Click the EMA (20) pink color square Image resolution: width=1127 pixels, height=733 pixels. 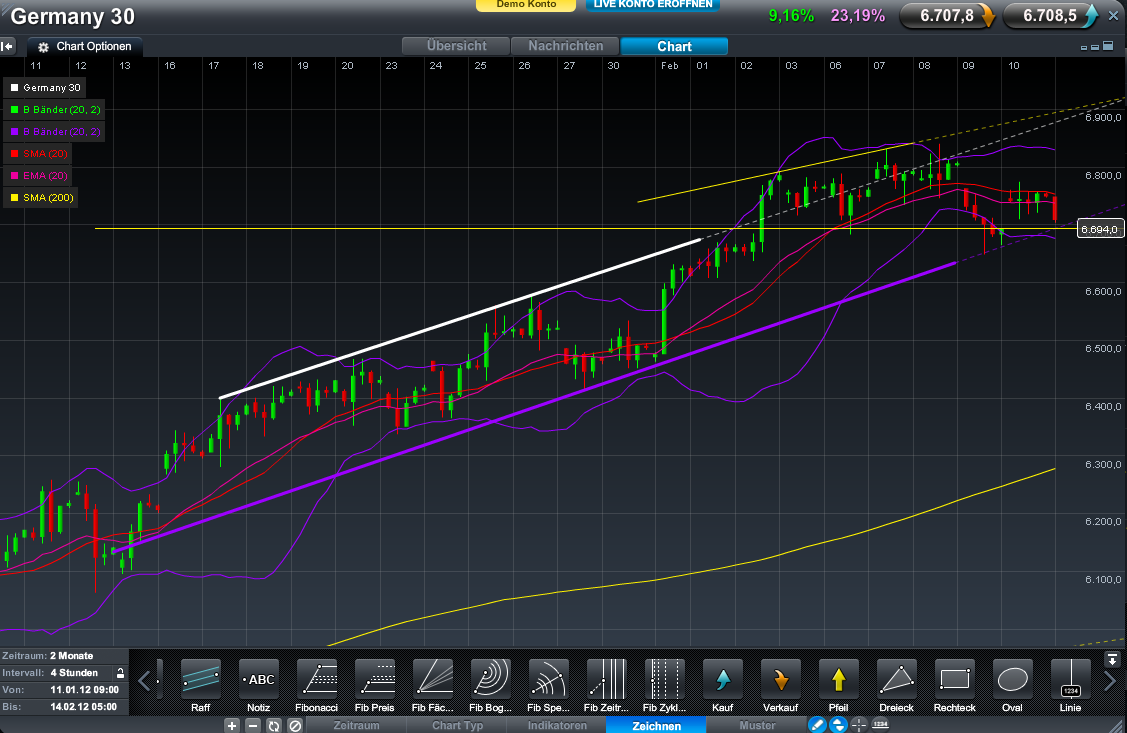(x=14, y=175)
